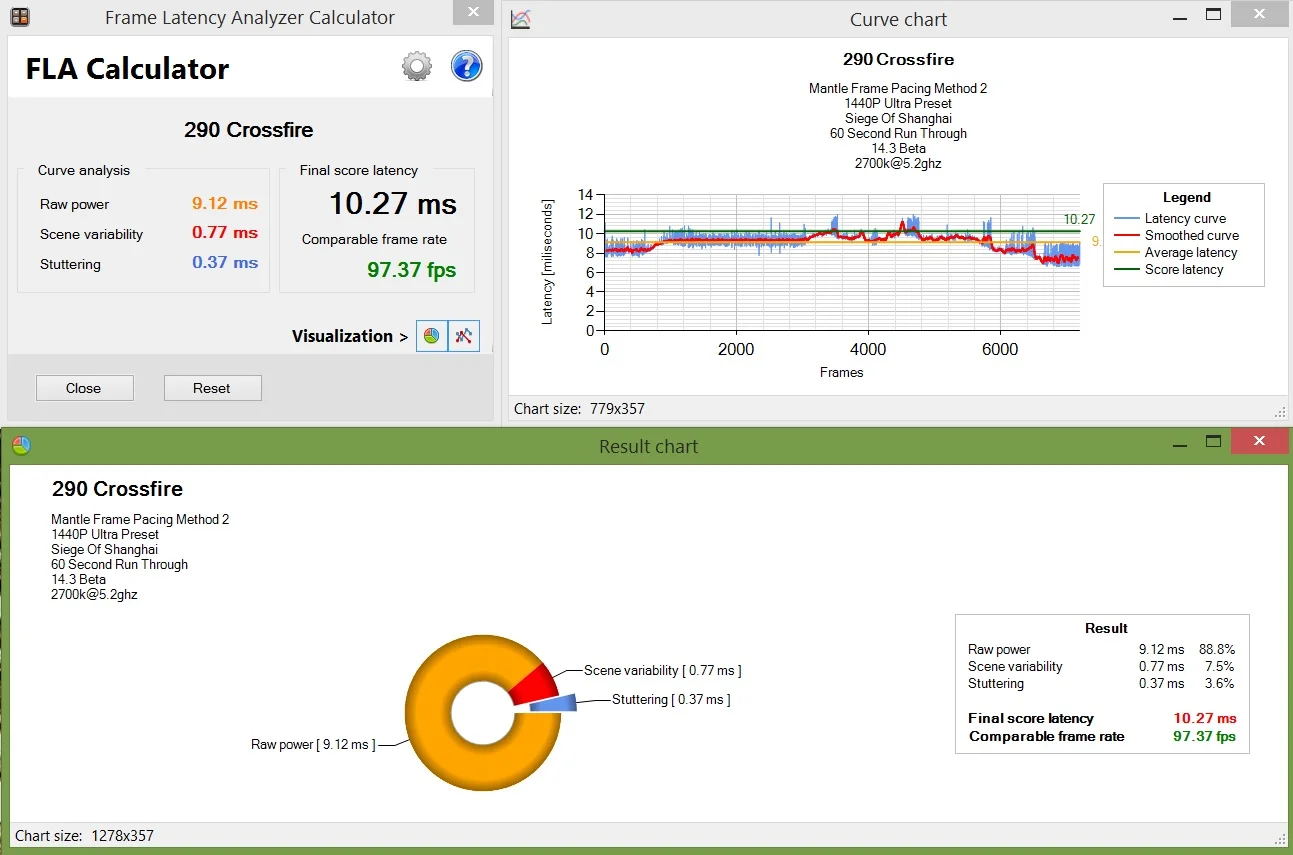Click Score latency legend entry
1293x855 pixels.
click(x=1169, y=269)
